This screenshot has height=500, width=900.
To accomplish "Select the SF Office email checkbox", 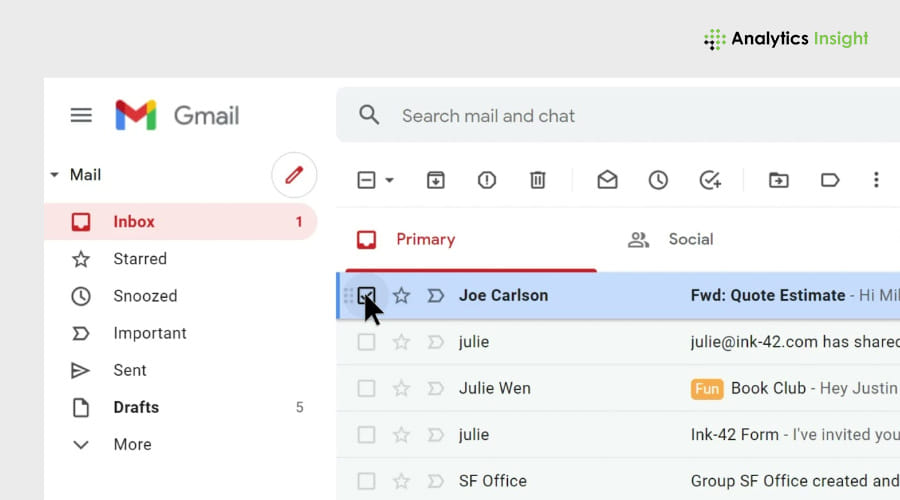I will [x=366, y=481].
